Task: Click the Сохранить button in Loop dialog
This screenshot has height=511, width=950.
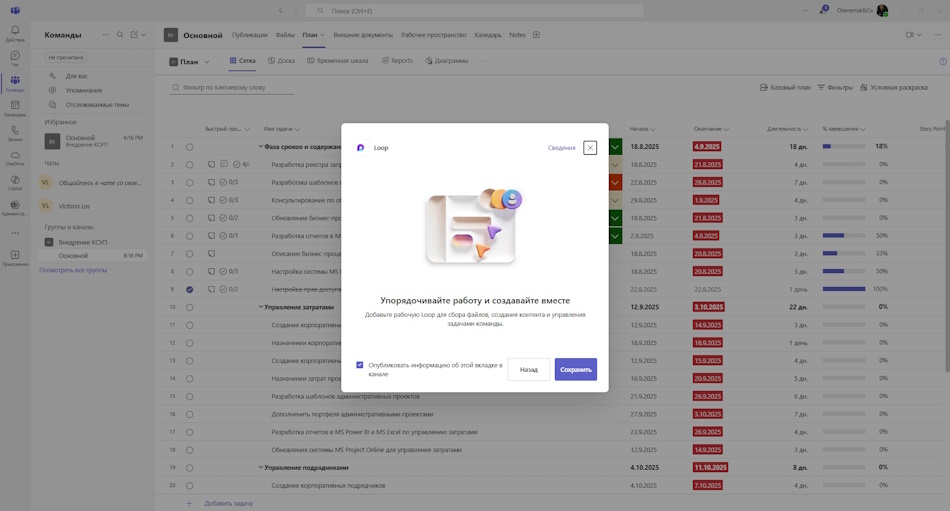Action: (x=576, y=369)
